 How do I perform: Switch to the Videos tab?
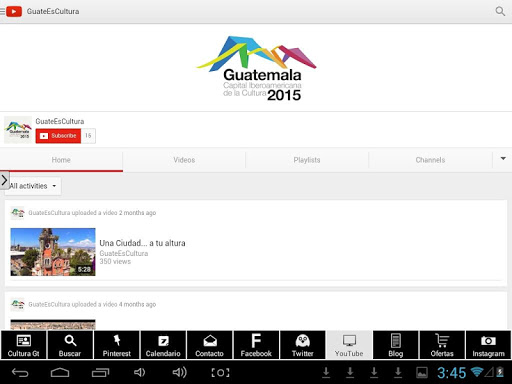coord(184,160)
